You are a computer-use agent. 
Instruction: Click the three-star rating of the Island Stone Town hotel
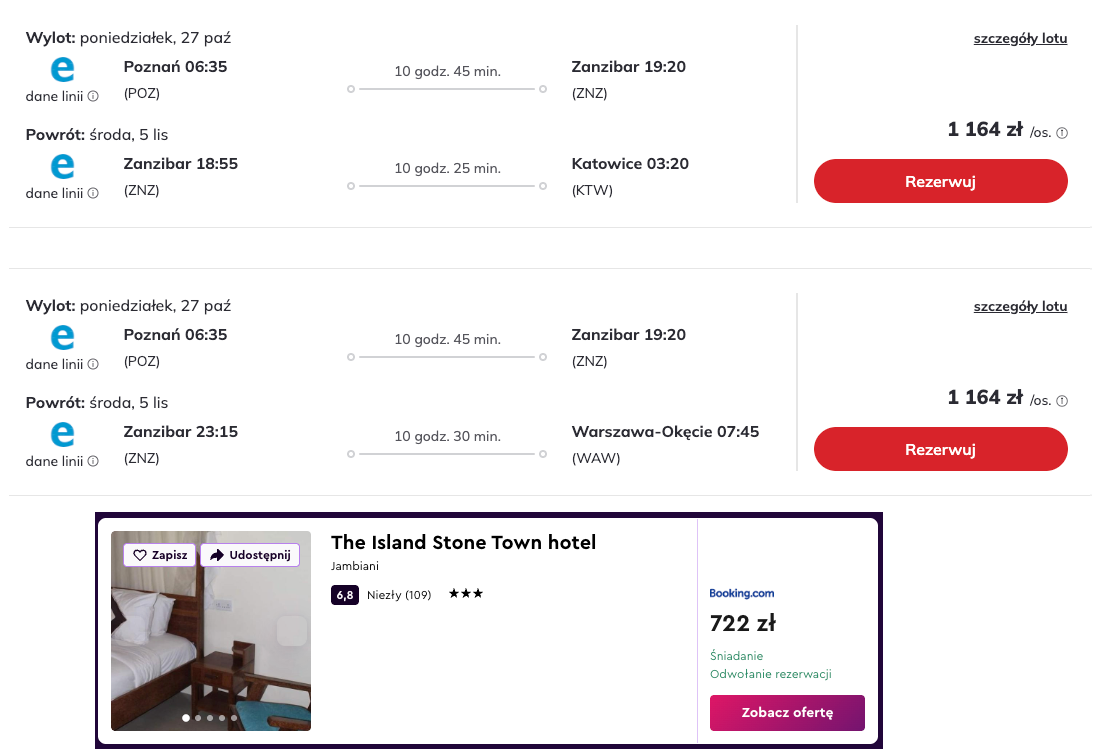[x=466, y=594]
